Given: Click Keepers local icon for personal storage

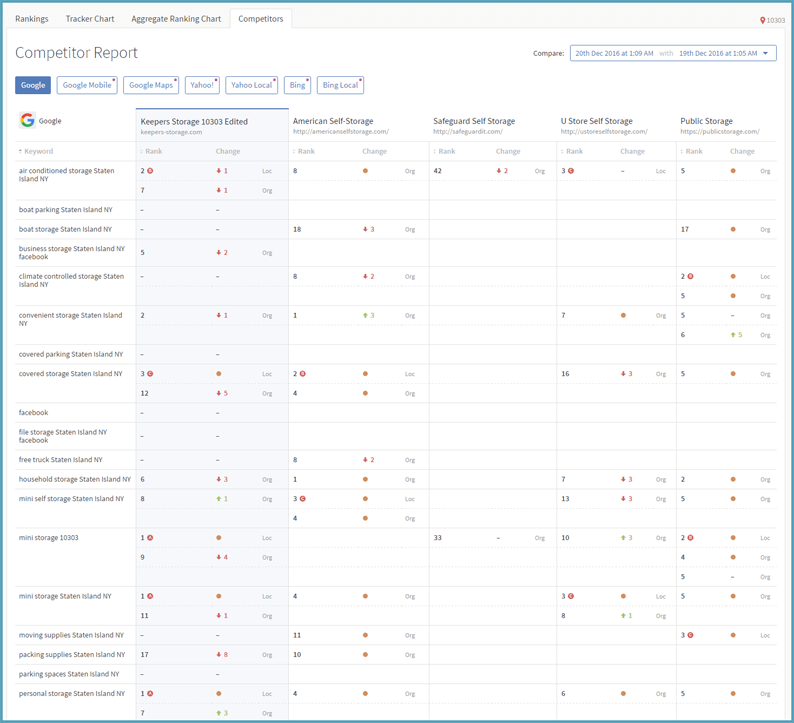Looking at the screenshot, I should click(150, 694).
